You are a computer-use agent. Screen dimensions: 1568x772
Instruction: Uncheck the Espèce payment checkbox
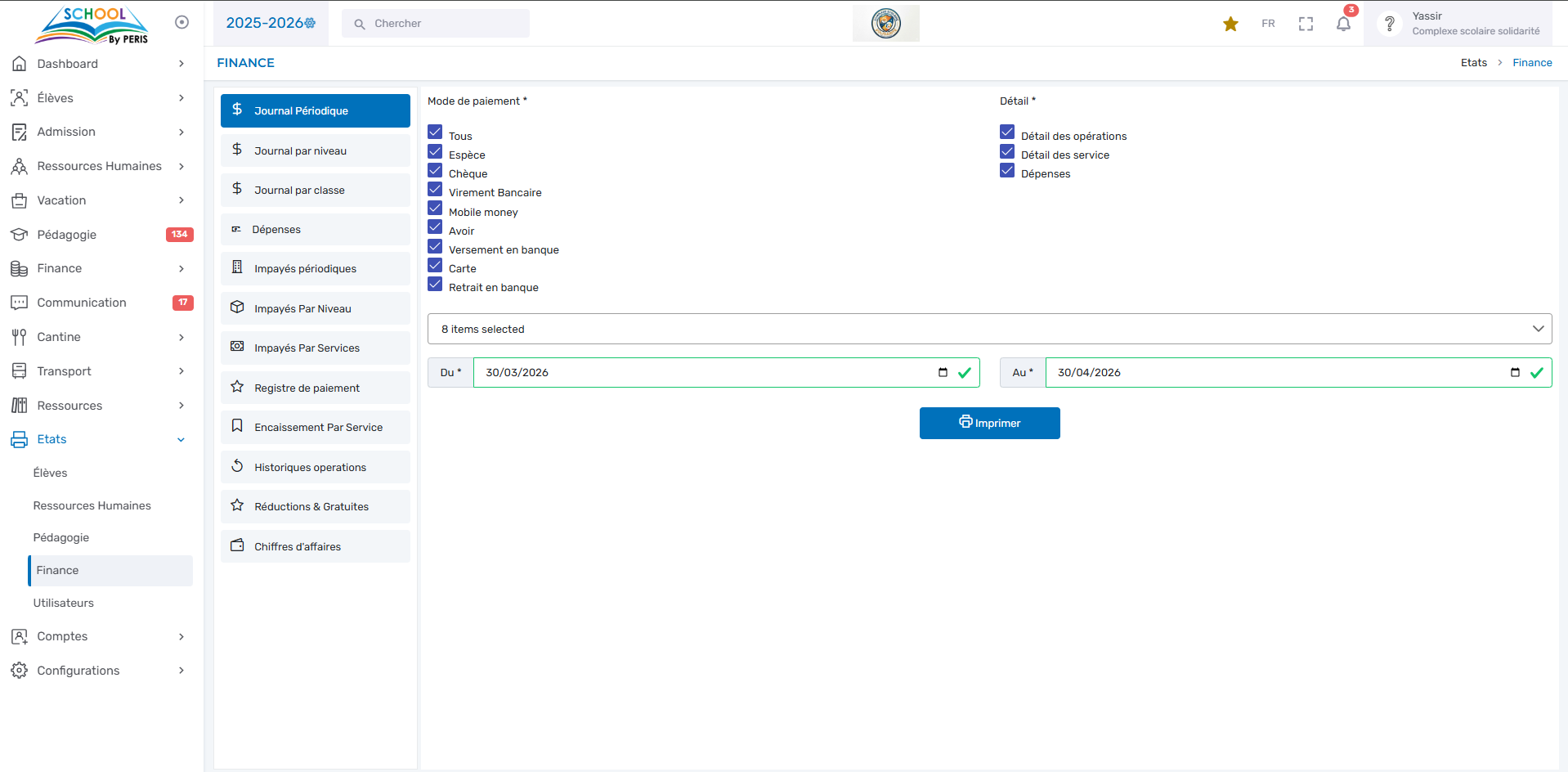pyautogui.click(x=435, y=151)
